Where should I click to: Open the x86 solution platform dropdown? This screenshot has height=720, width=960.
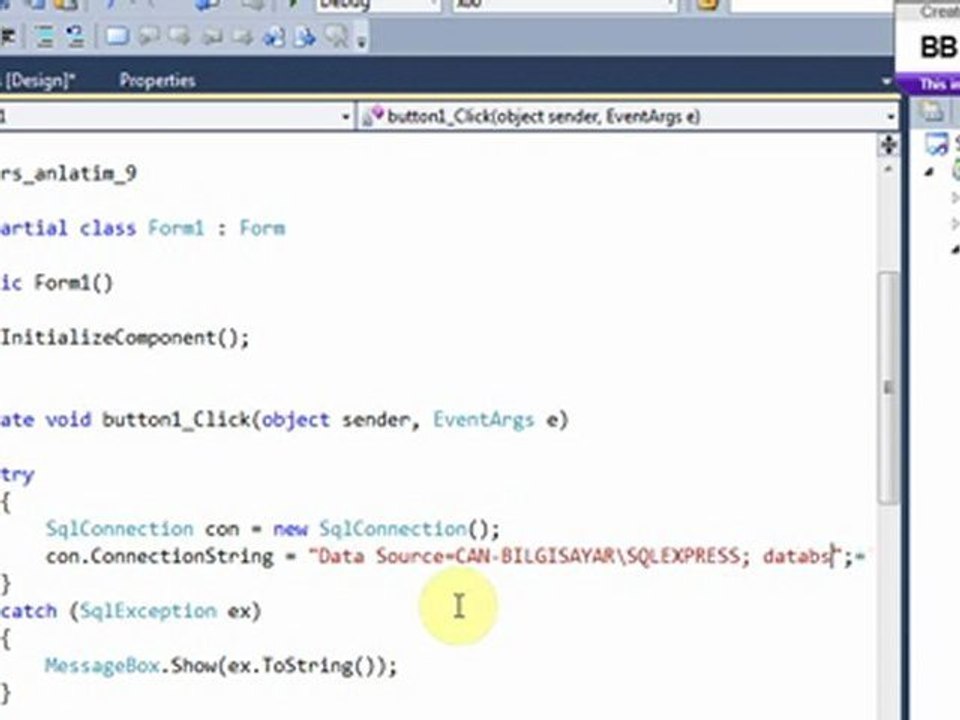[x=564, y=5]
